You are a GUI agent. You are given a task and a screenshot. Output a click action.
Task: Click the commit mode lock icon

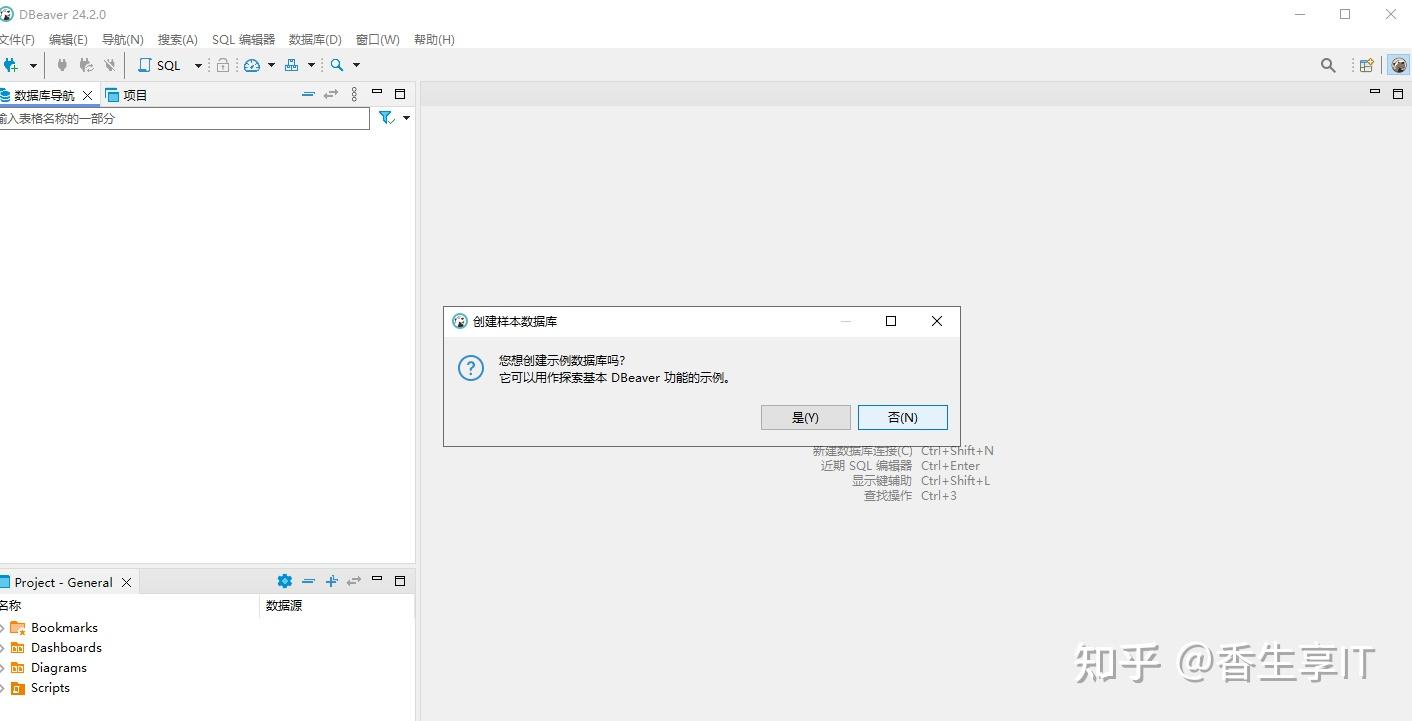224,65
